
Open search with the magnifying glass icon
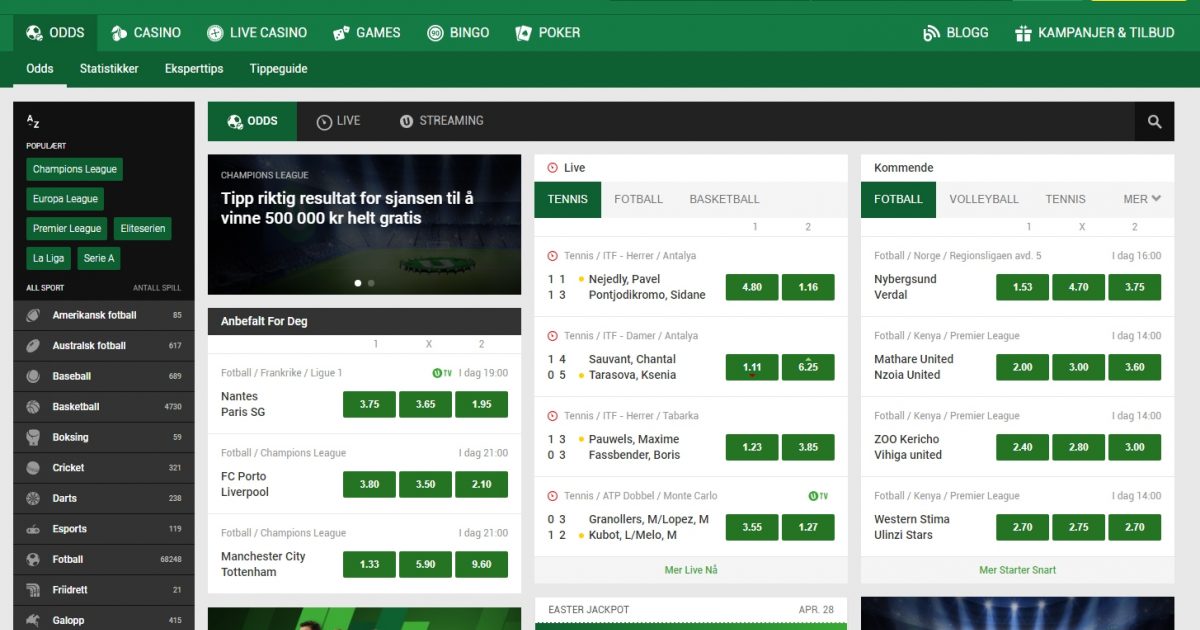(x=1154, y=121)
